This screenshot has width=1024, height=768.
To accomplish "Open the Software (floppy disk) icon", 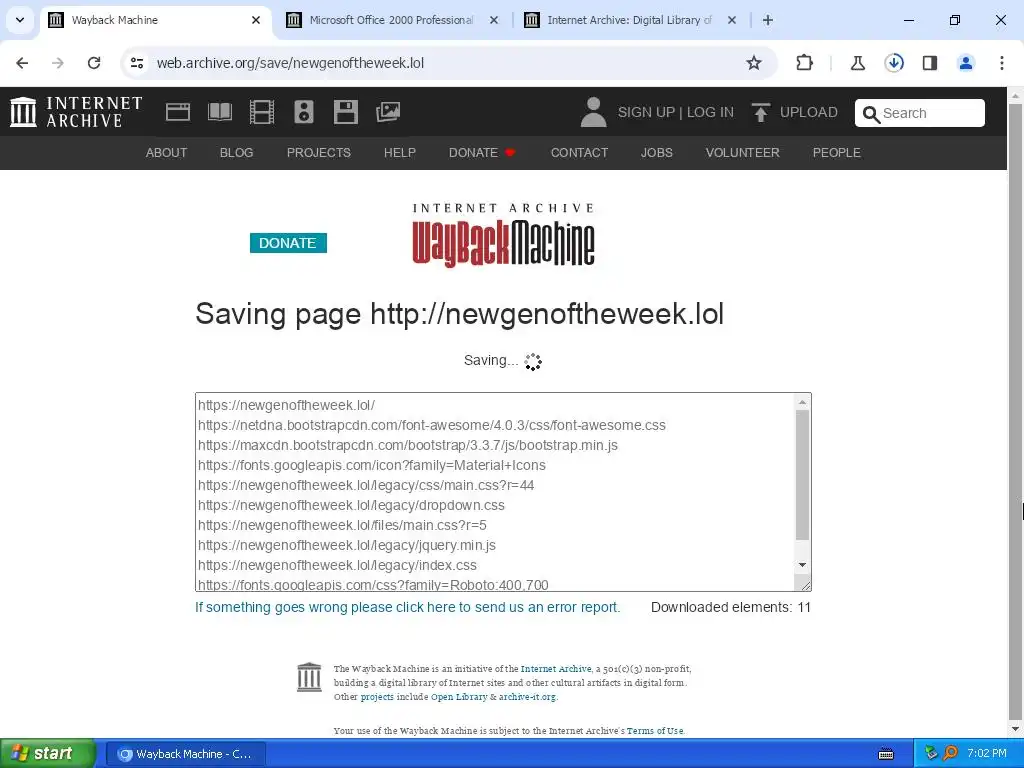I will pyautogui.click(x=345, y=112).
